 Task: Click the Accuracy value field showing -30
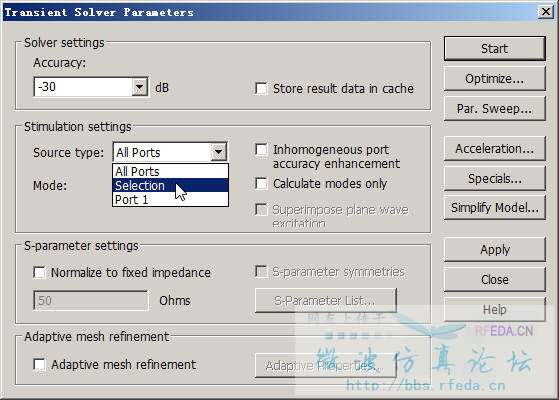pos(83,87)
